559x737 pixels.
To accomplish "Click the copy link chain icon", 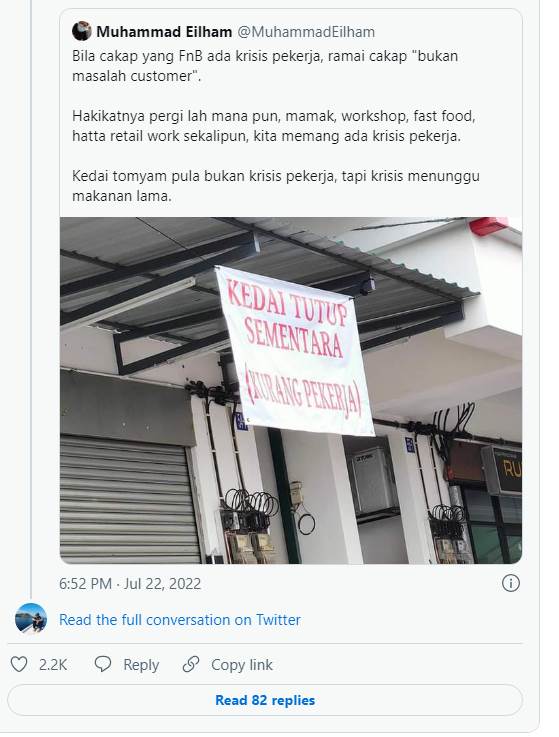I will pos(190,664).
